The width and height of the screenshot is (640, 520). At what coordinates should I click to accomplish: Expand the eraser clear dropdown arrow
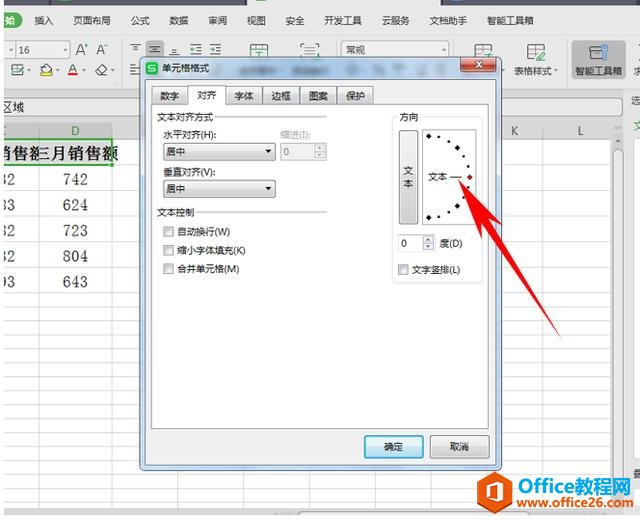(113, 71)
